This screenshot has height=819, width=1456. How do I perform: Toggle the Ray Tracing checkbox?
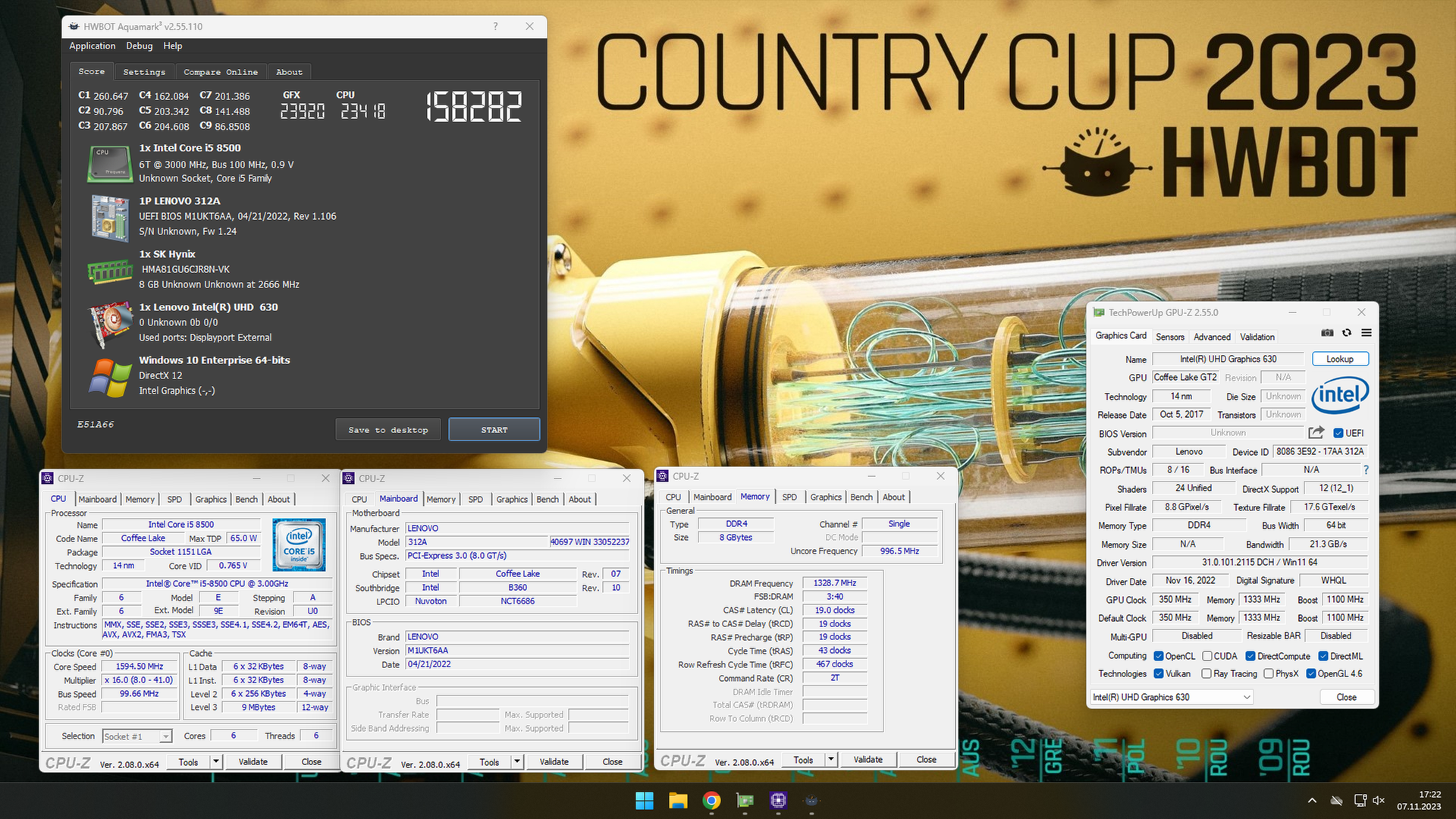pos(1207,673)
